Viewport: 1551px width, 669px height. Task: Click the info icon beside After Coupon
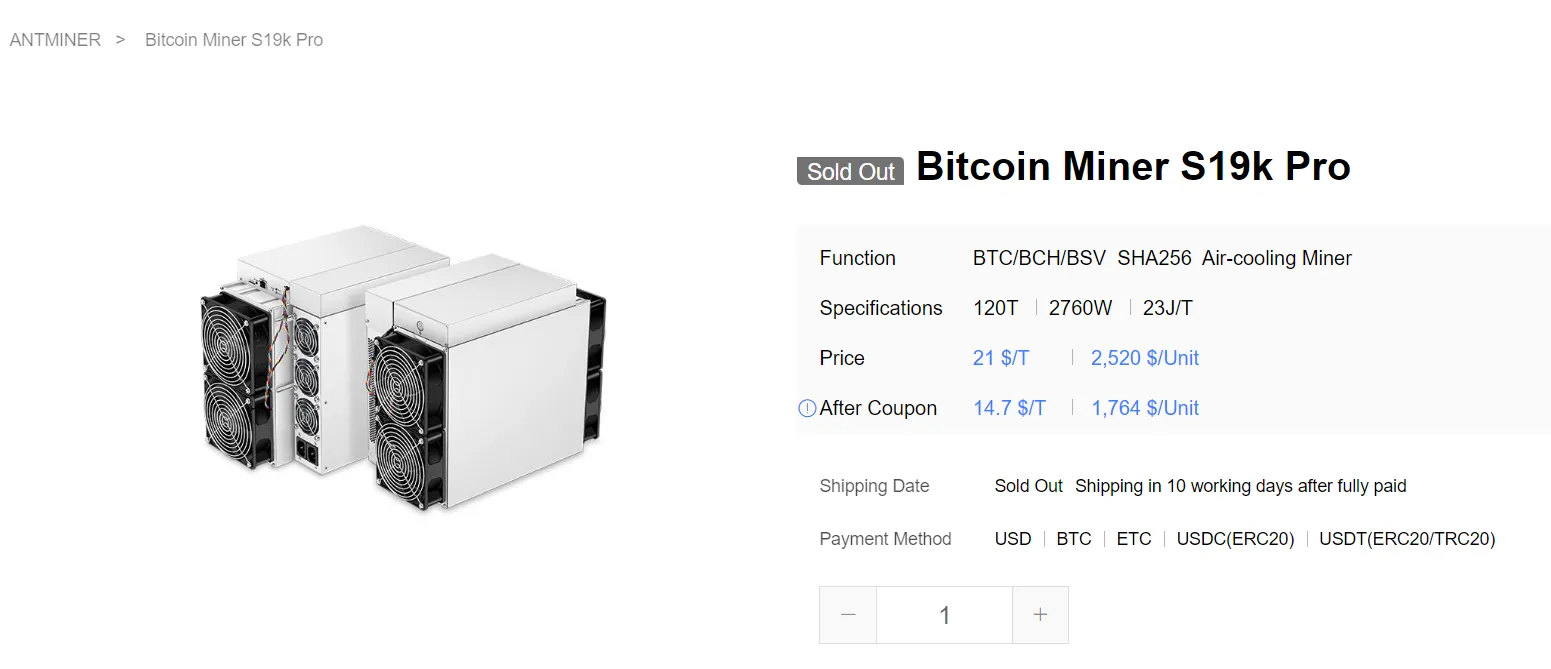[x=807, y=408]
